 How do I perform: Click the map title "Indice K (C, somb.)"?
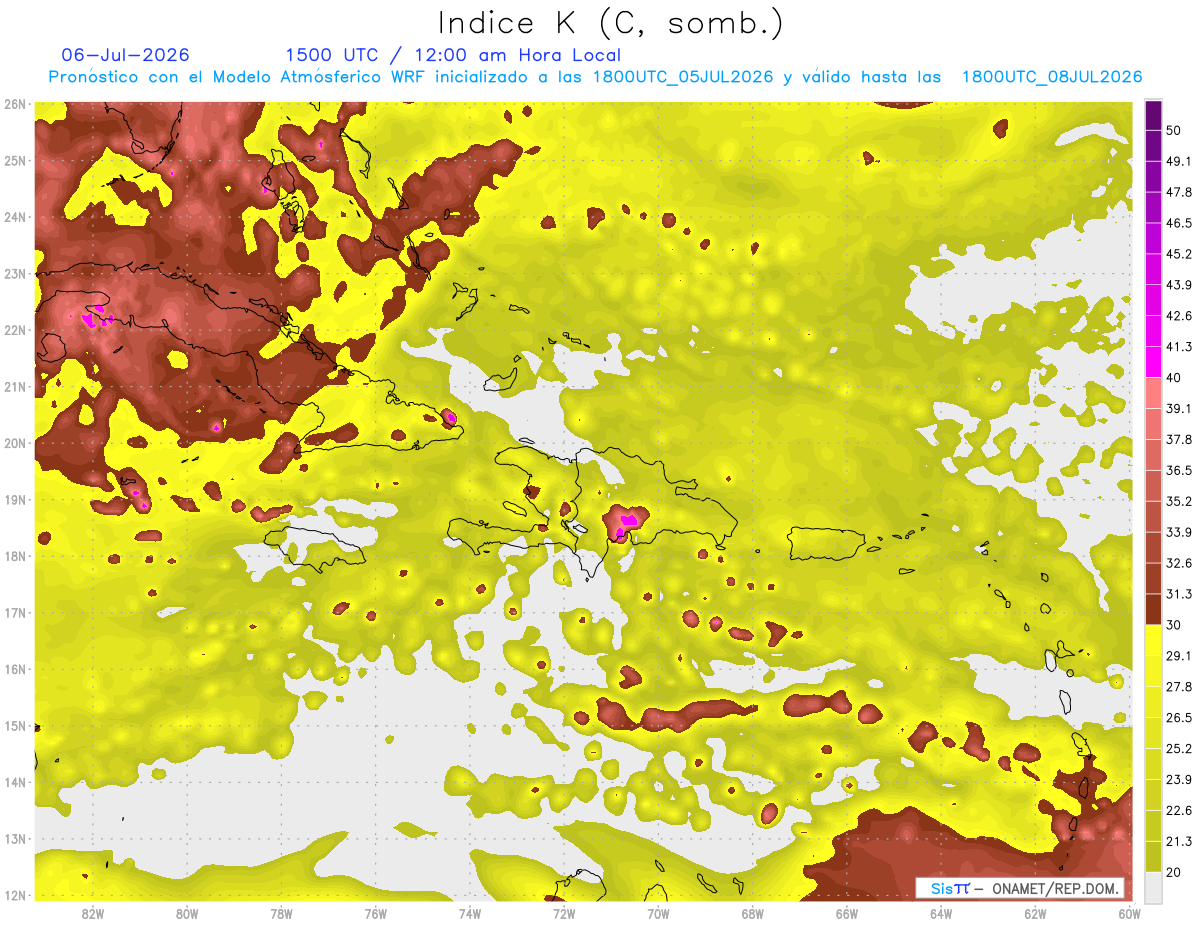pyautogui.click(x=611, y=22)
